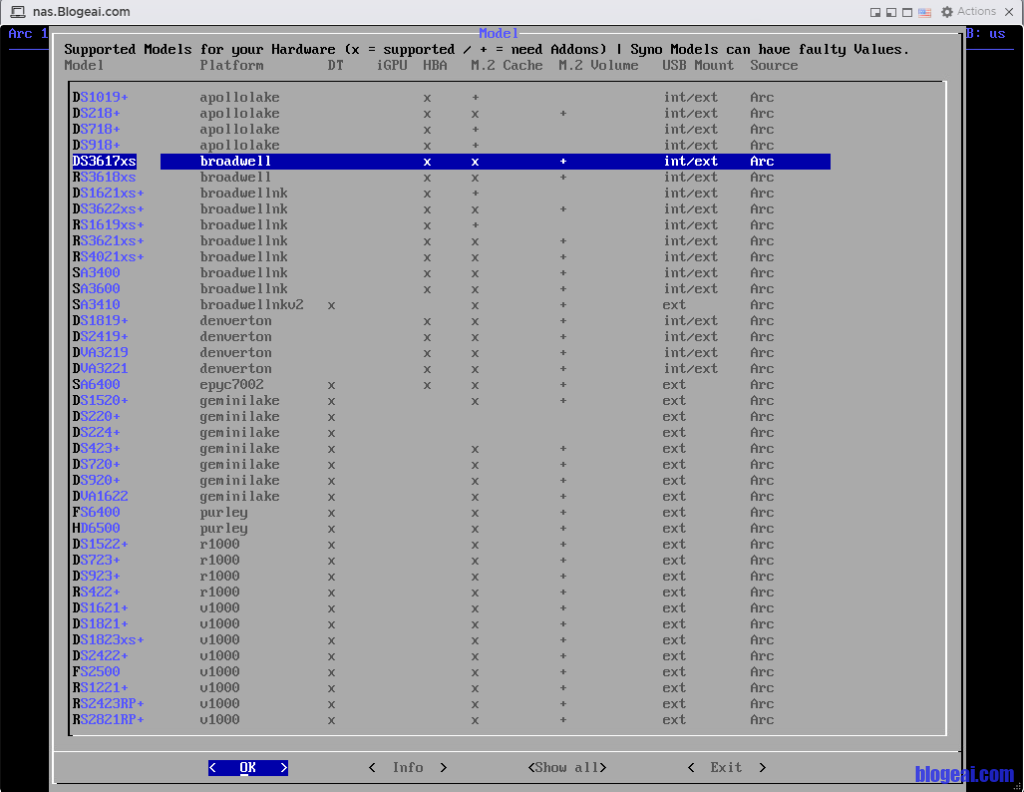Click the console monitor icon beside nas.Blogeai.com
The height and width of the screenshot is (792, 1024).
tap(18, 12)
